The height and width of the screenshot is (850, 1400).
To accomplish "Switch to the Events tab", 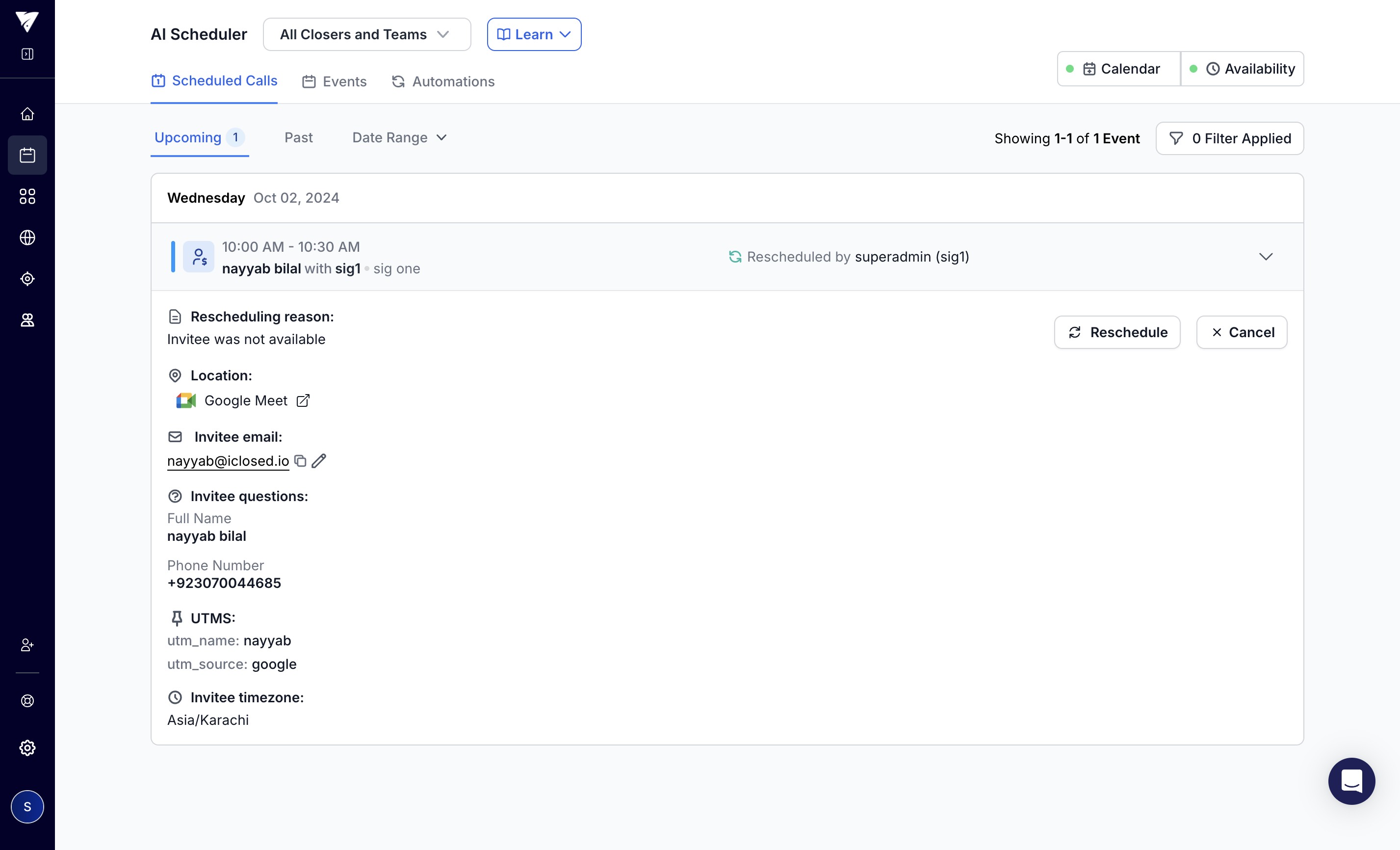I will point(335,82).
